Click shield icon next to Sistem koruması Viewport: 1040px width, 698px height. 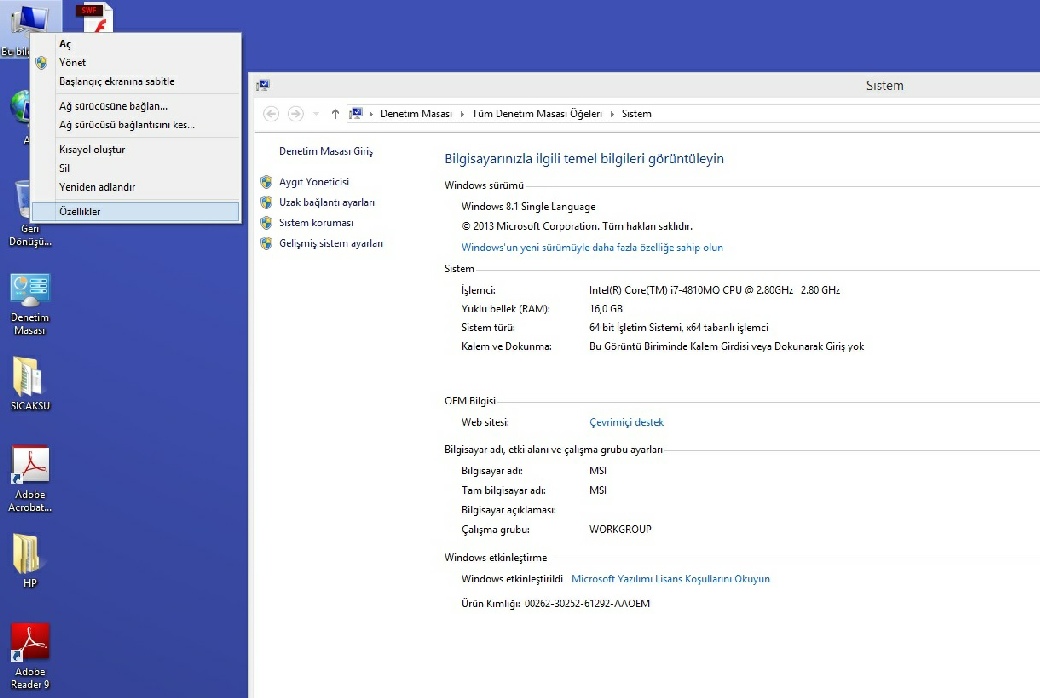click(266, 223)
